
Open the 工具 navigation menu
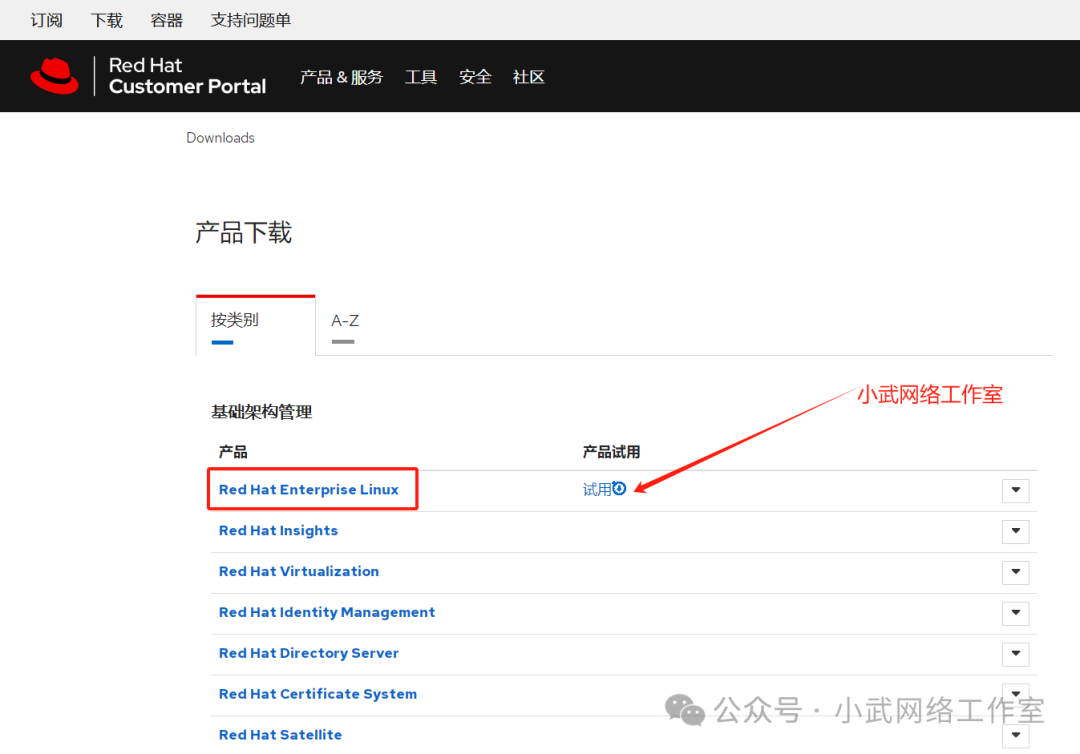tap(421, 77)
